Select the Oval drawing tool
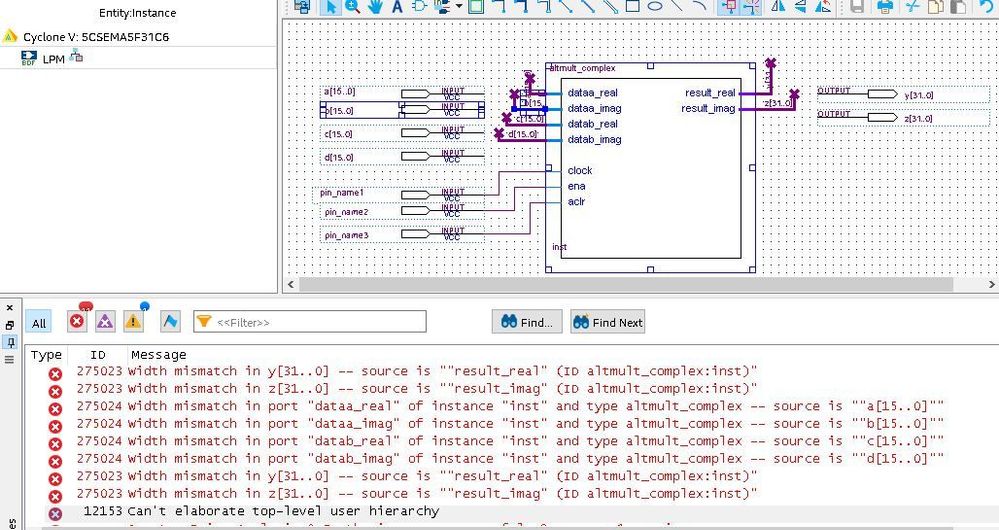The image size is (999, 530). (x=654, y=6)
